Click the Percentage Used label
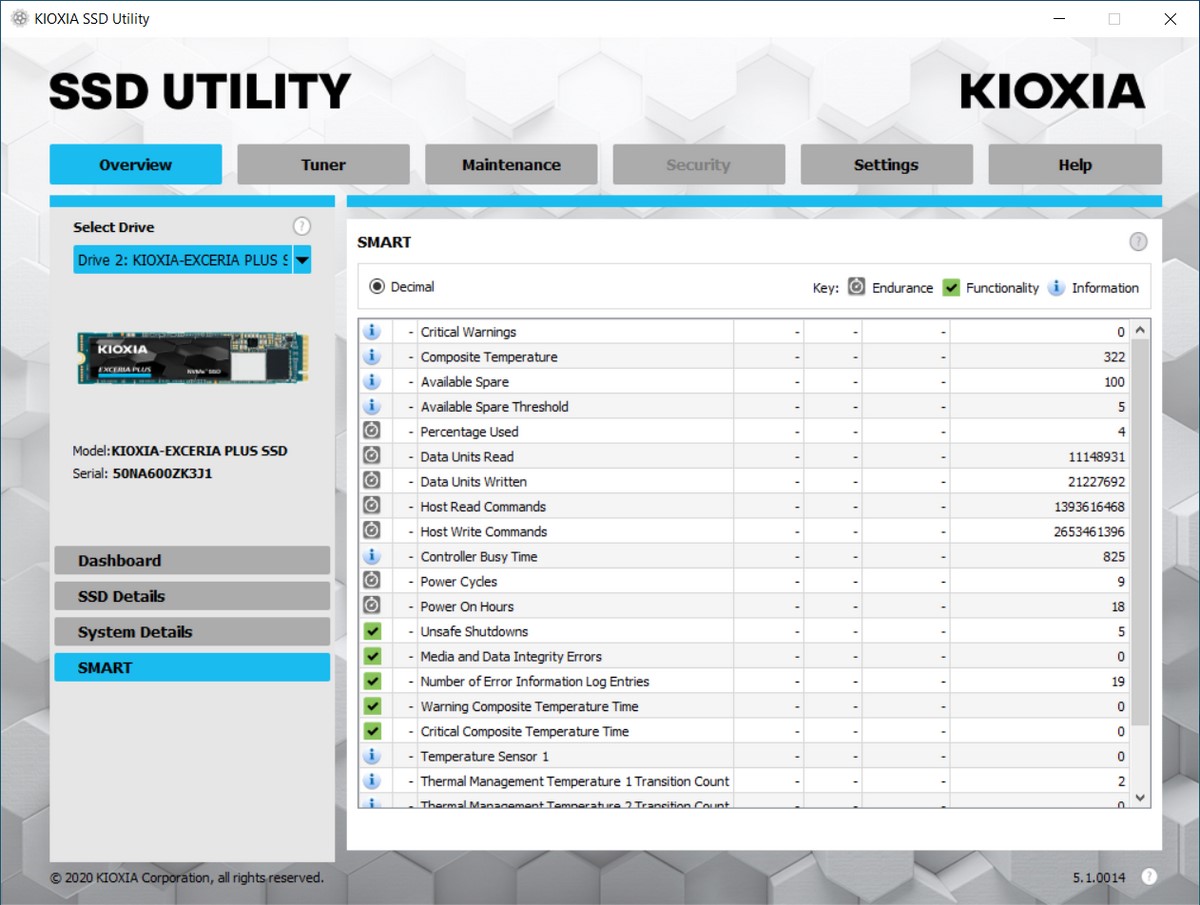Image resolution: width=1200 pixels, height=905 pixels. (469, 432)
